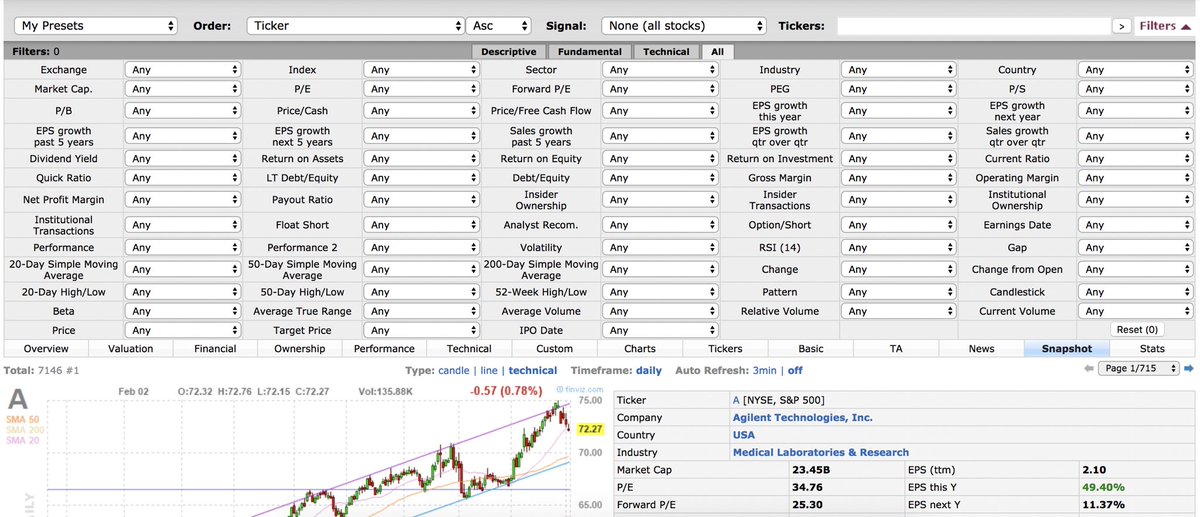Open the Charts view tab
The image size is (1200, 517).
[640, 349]
